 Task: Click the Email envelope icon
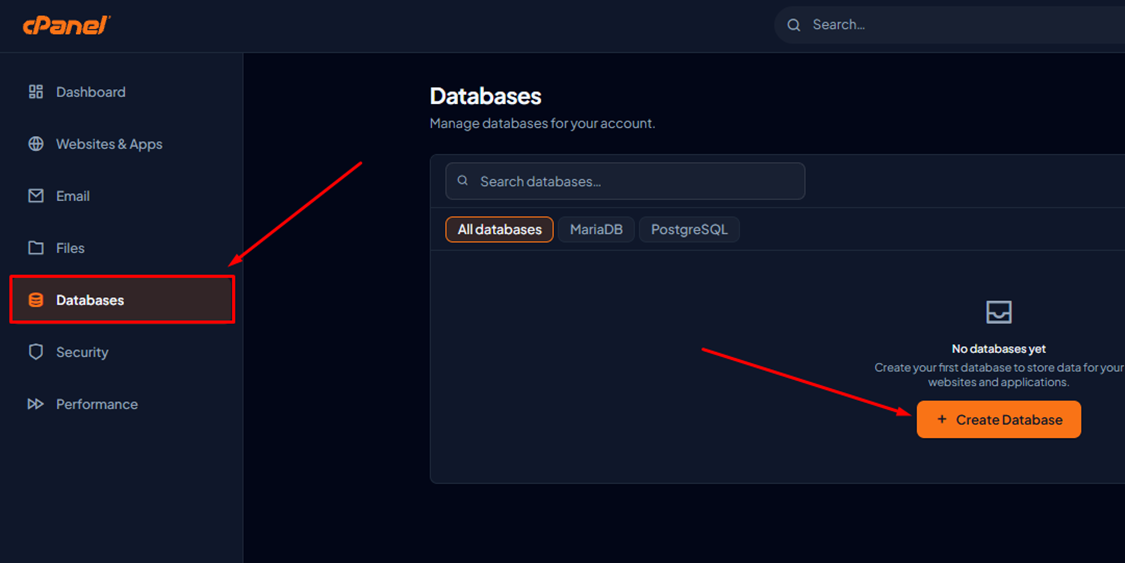pos(36,196)
